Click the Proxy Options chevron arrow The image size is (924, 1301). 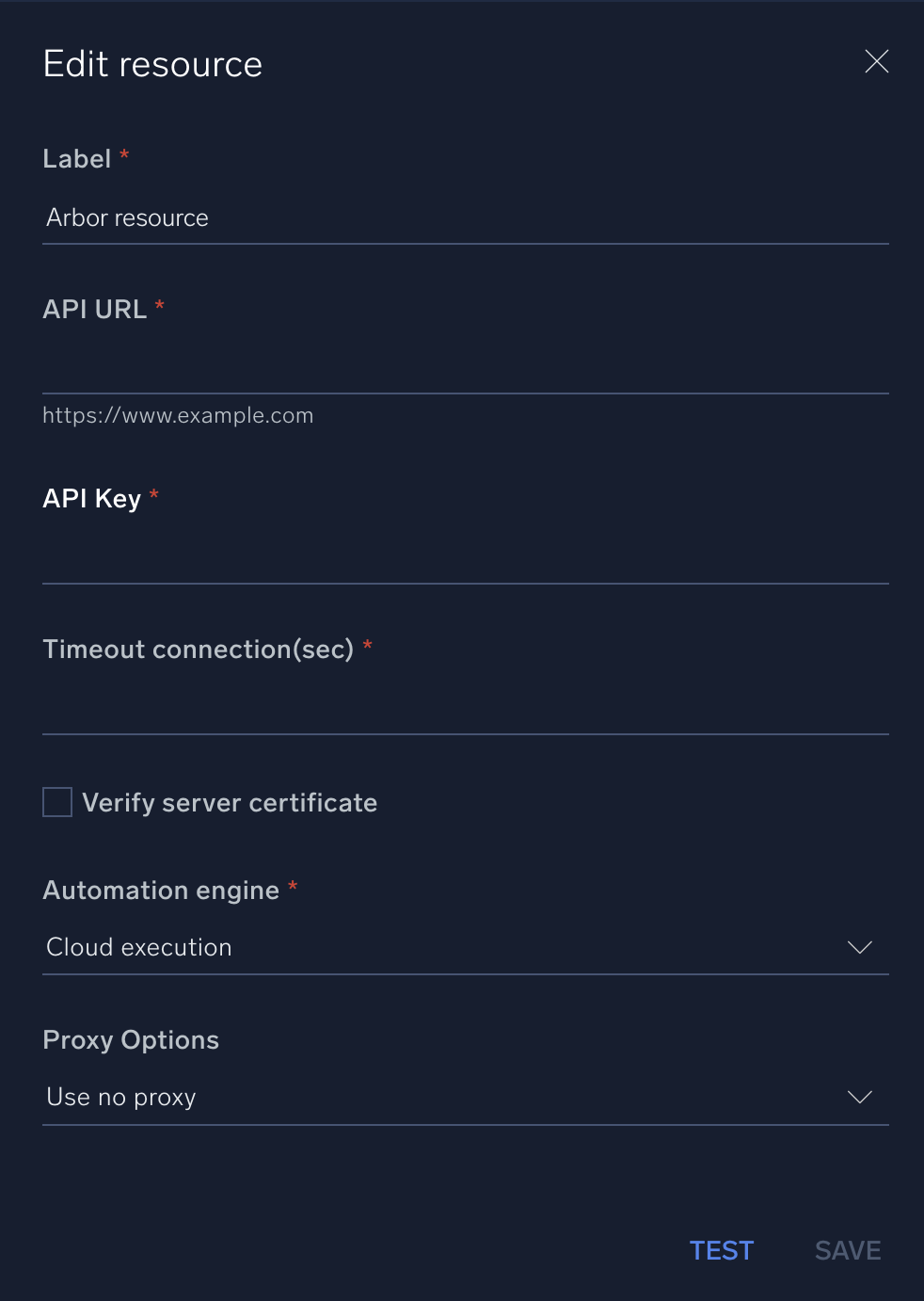859,1097
